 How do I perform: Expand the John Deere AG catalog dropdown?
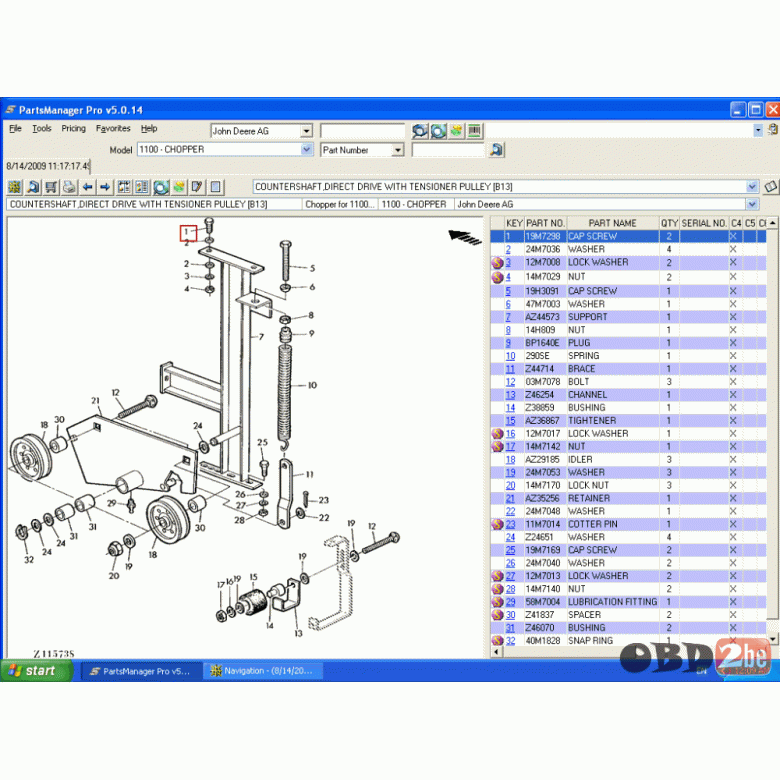306,131
